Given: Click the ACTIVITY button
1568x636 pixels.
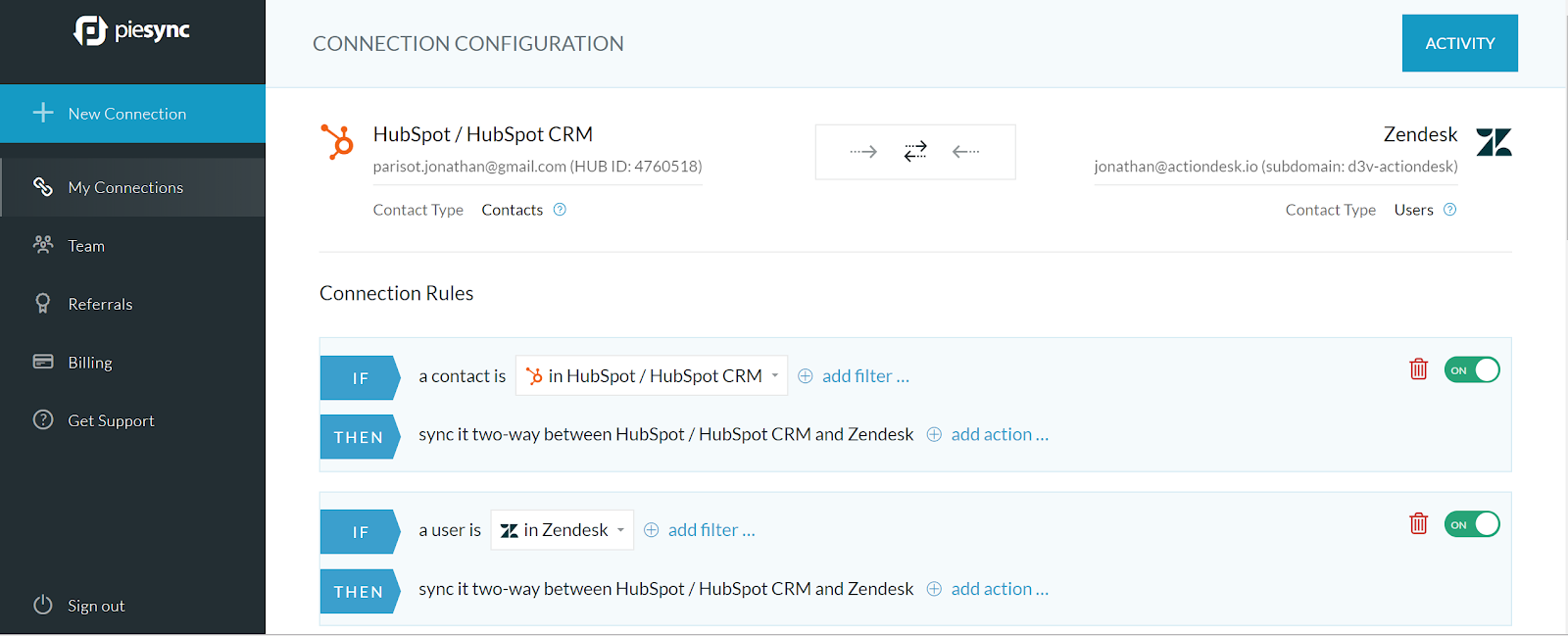Looking at the screenshot, I should [1460, 43].
